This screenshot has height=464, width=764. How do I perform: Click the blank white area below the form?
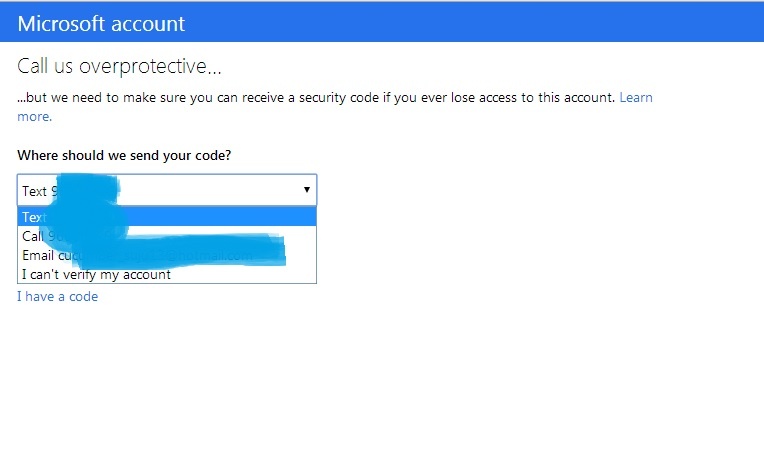tap(400, 390)
